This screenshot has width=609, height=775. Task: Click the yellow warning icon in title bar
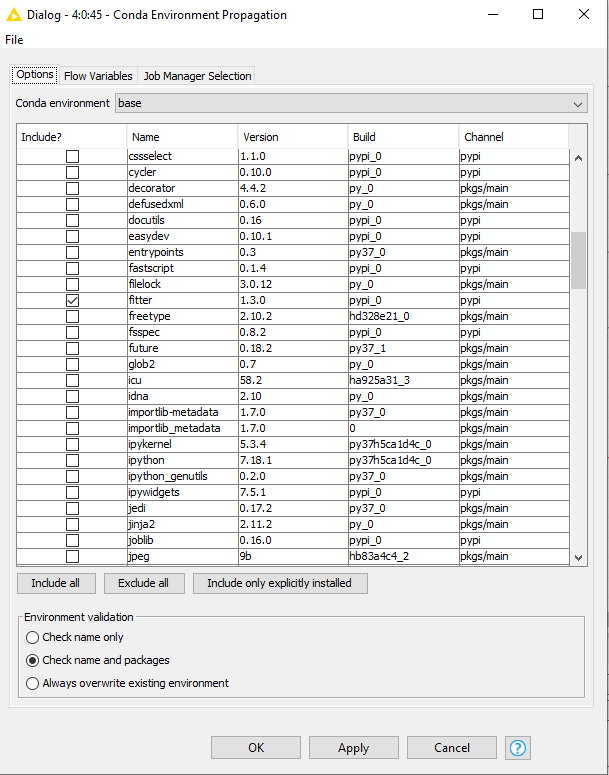(15, 15)
